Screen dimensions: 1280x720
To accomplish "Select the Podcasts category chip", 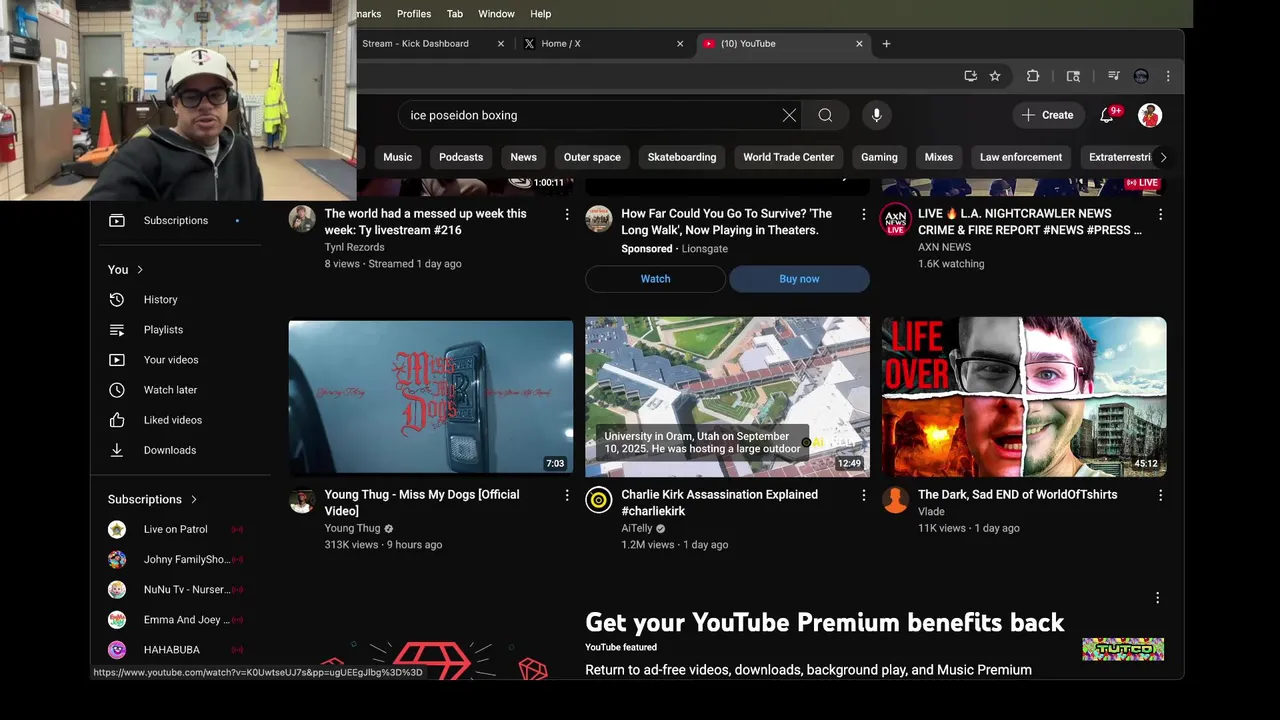I will click(461, 157).
